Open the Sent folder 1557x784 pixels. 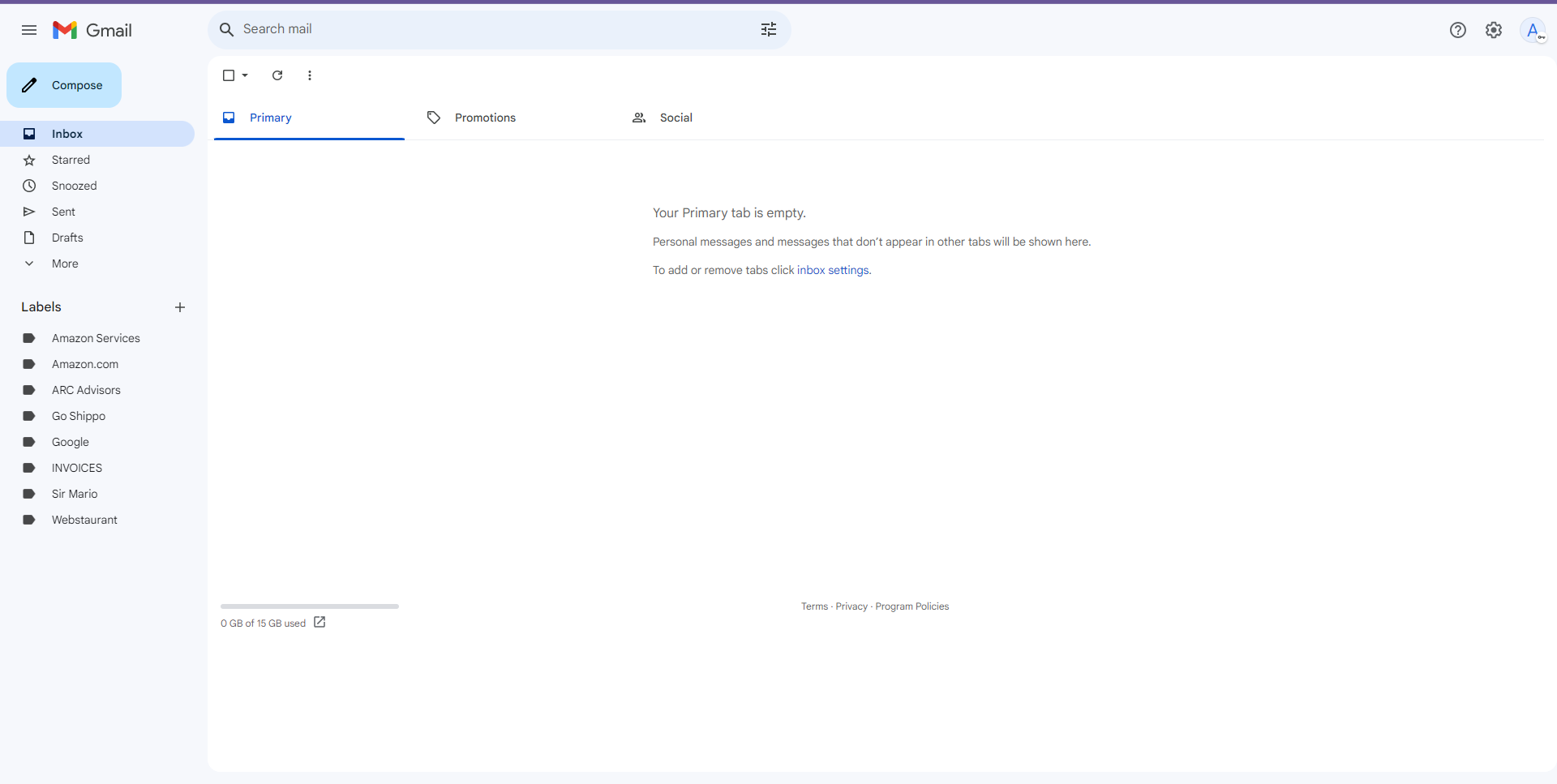click(x=97, y=212)
